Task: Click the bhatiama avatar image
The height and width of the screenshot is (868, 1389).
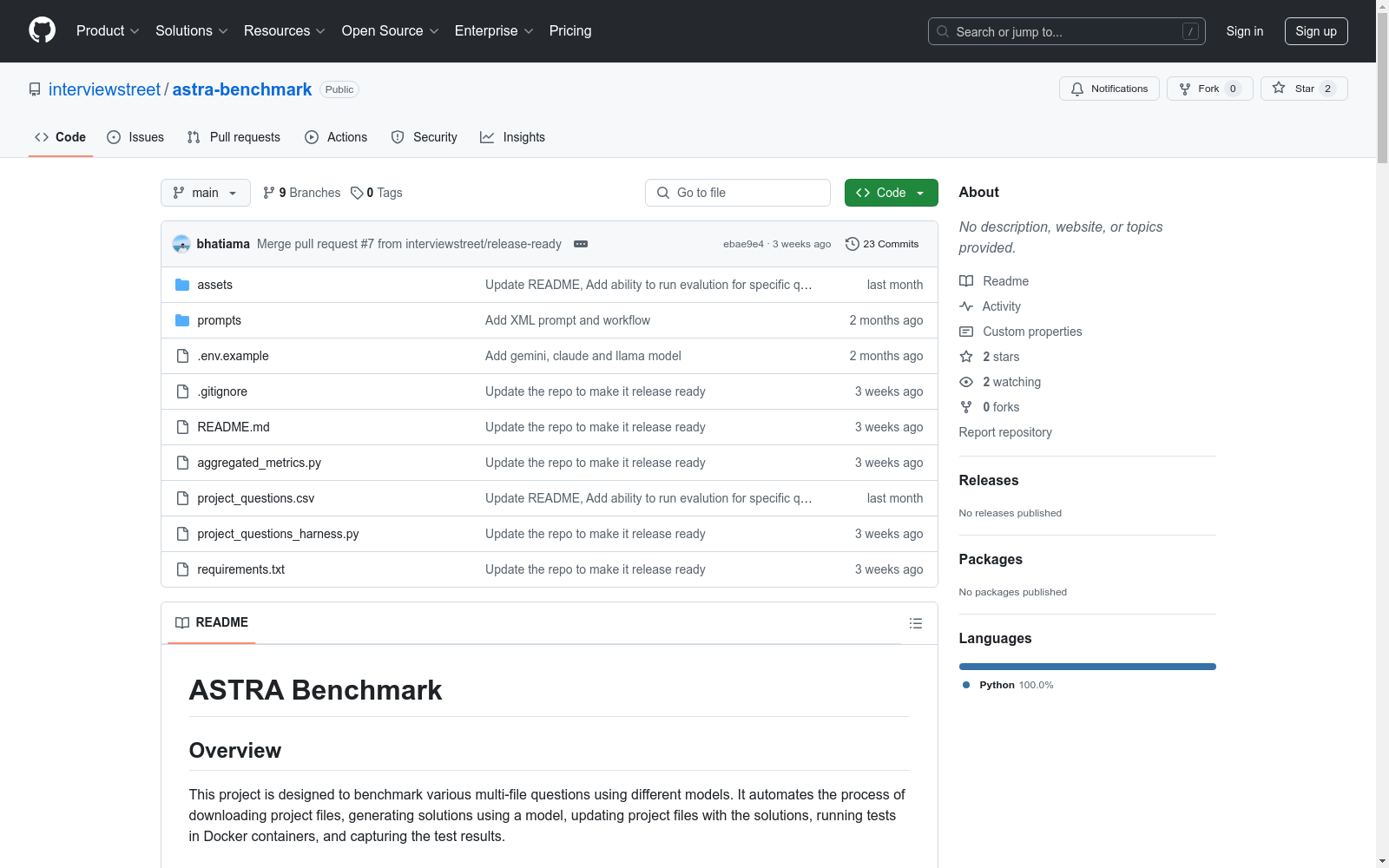Action: coord(181,244)
